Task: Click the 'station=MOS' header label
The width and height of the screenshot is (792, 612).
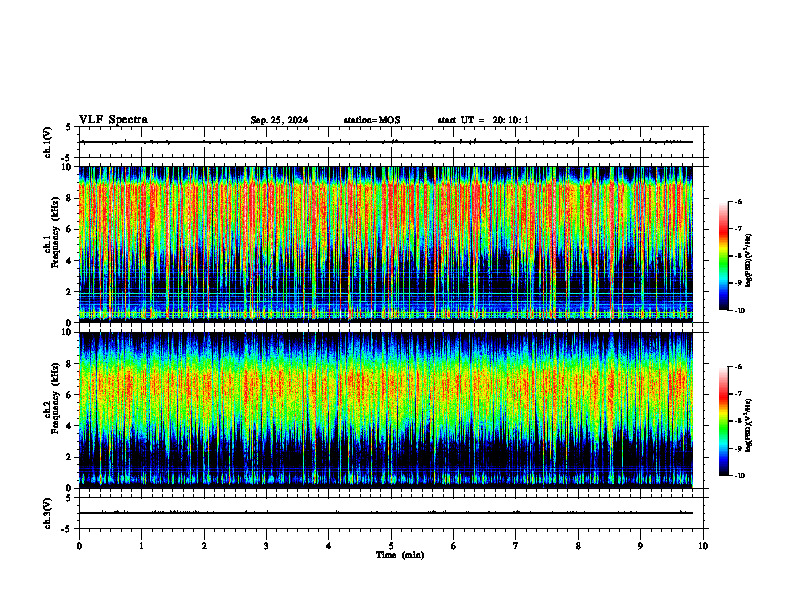Action: [372, 120]
